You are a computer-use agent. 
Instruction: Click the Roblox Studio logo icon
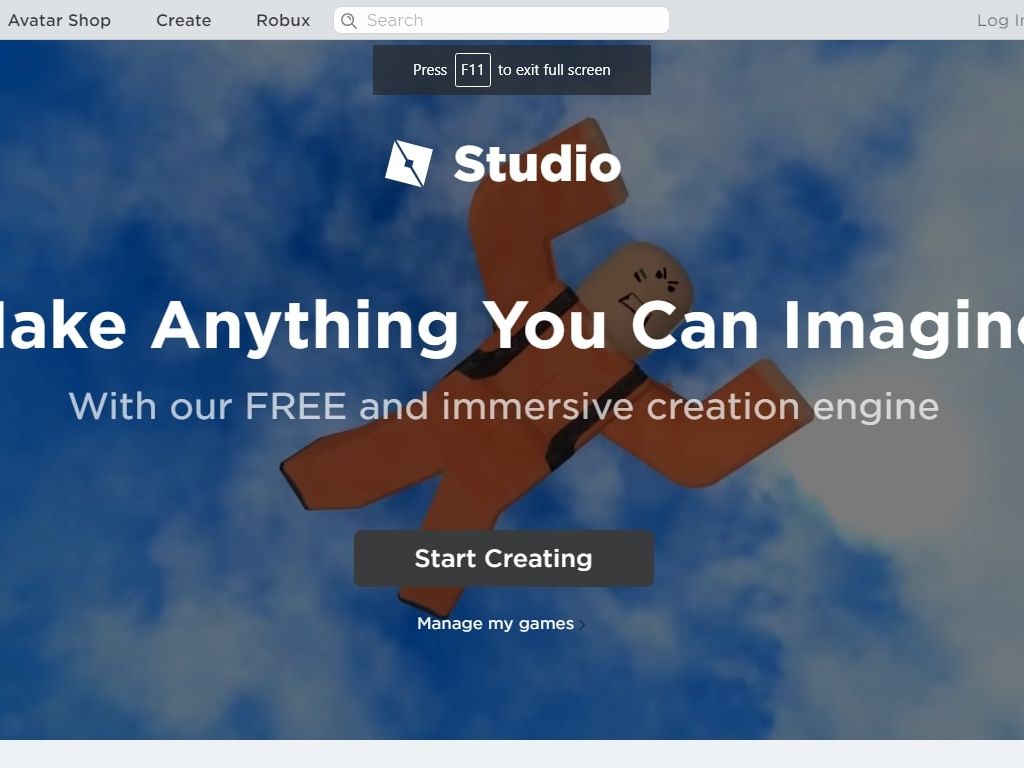(409, 163)
